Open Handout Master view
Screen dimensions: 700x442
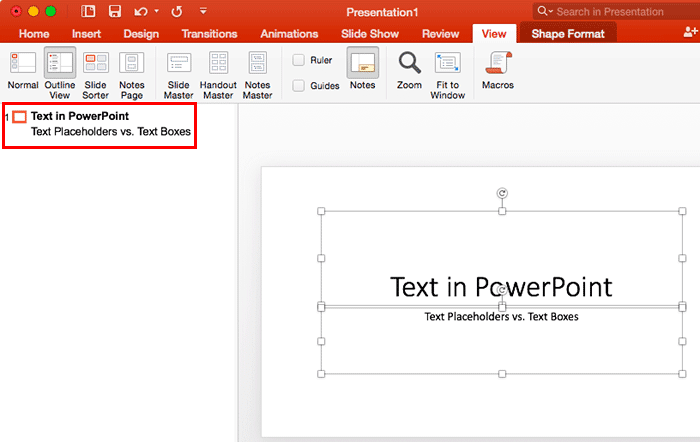[218, 75]
